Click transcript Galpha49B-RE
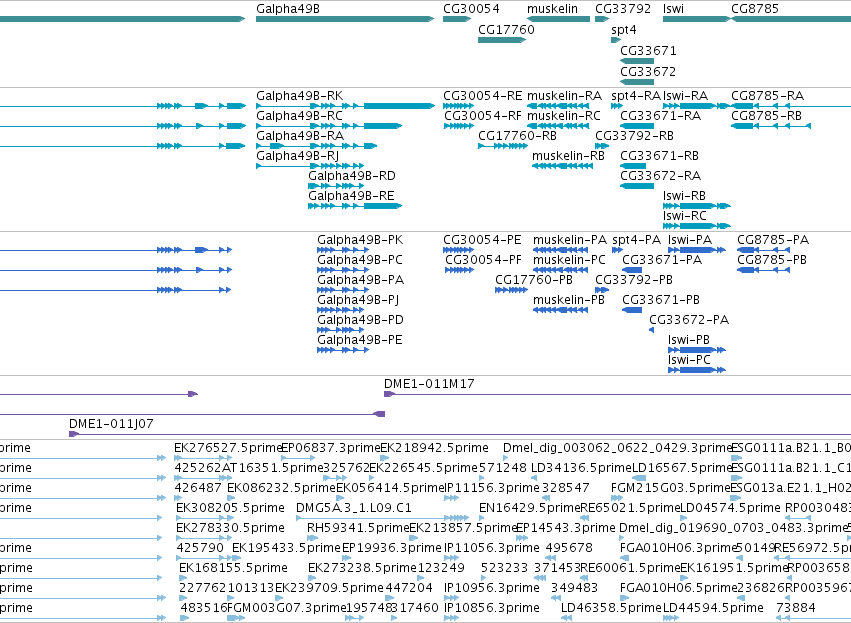Image resolution: width=851 pixels, height=623 pixels. [351, 196]
